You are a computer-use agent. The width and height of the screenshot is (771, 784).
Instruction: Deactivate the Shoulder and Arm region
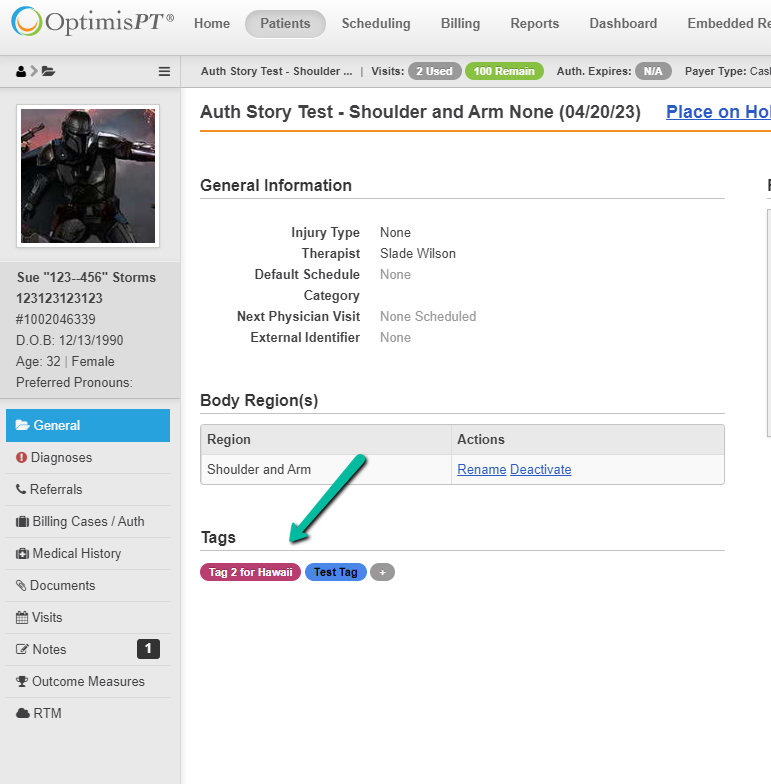[x=540, y=469]
